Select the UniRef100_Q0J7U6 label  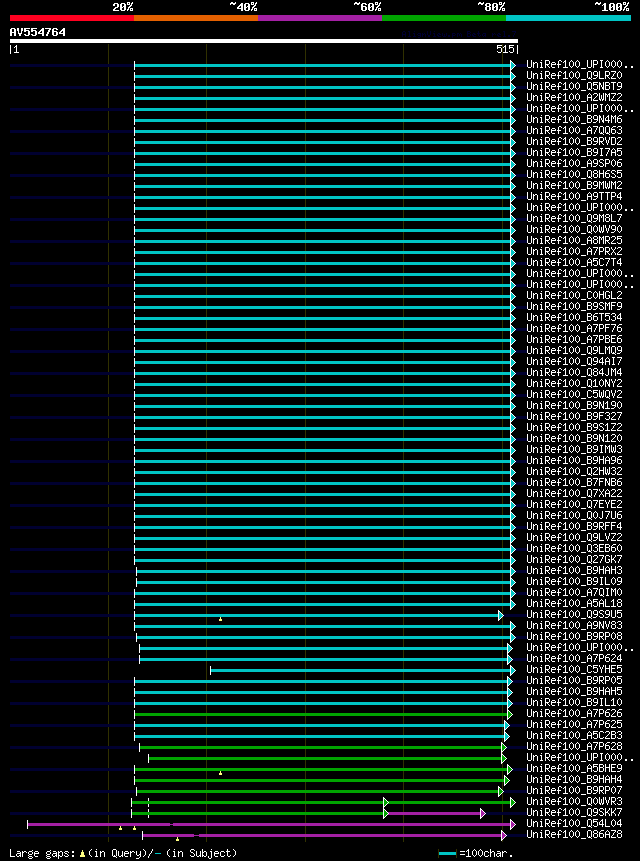coord(574,516)
